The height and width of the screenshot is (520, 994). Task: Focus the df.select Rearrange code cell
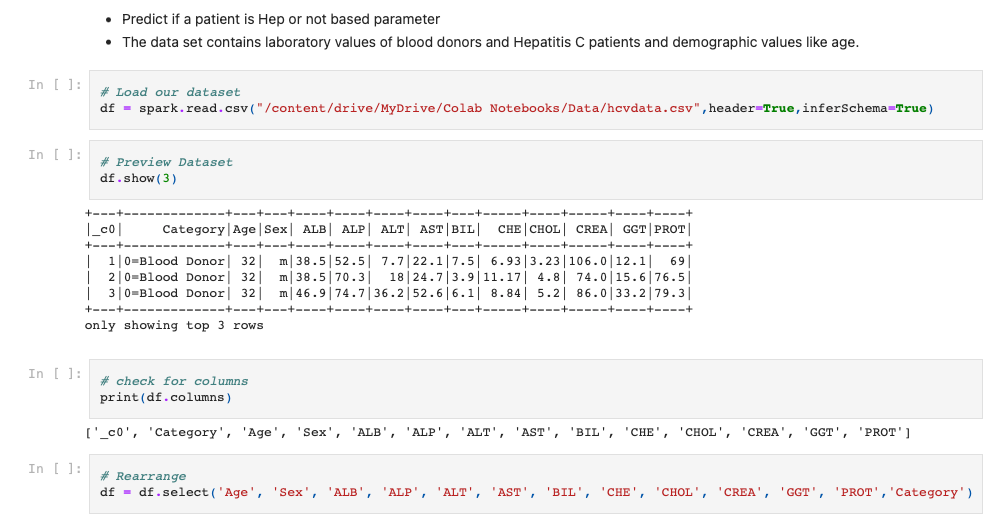tap(535, 484)
